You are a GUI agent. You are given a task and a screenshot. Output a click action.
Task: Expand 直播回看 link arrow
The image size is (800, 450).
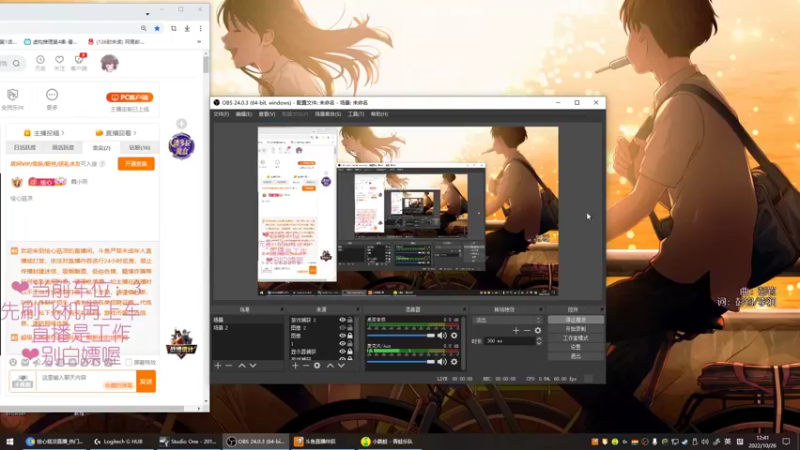point(135,133)
